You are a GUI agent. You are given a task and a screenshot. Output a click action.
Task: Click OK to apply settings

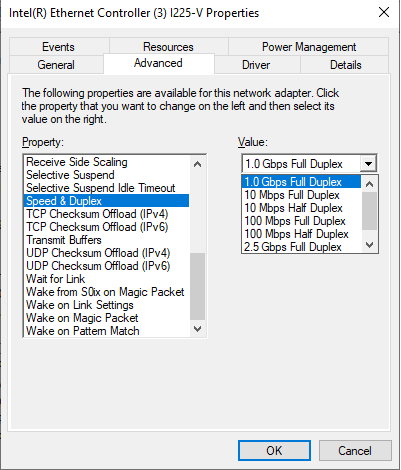[274, 451]
